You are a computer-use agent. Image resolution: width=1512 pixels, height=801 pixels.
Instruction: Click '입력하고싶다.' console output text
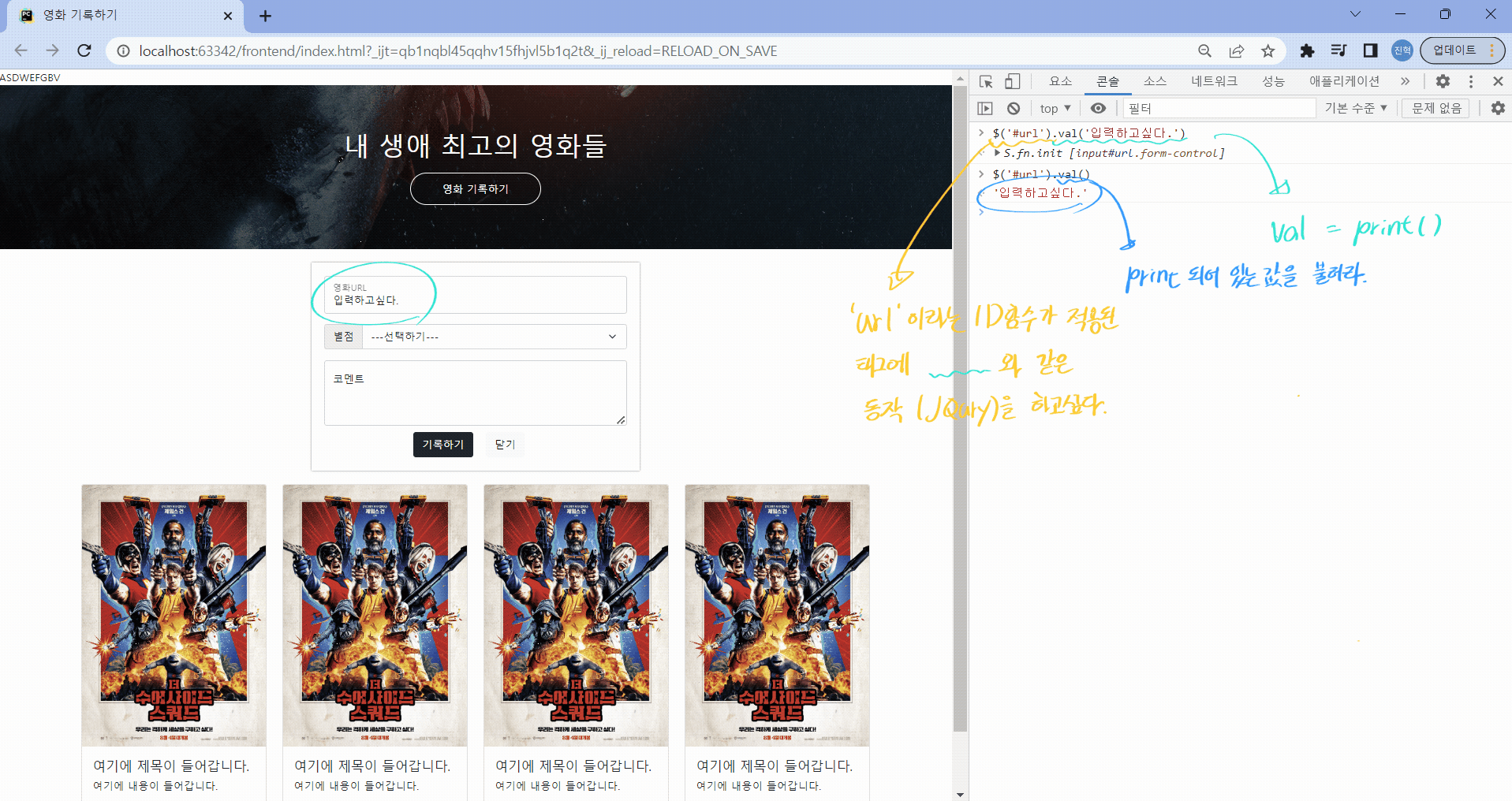[x=1040, y=192]
